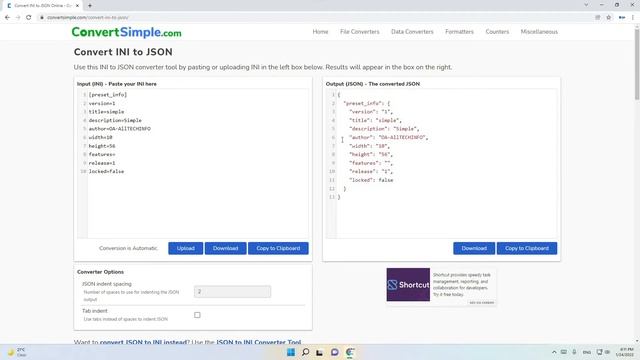
Task: Open taskbar Search icon
Action: coord(305,352)
